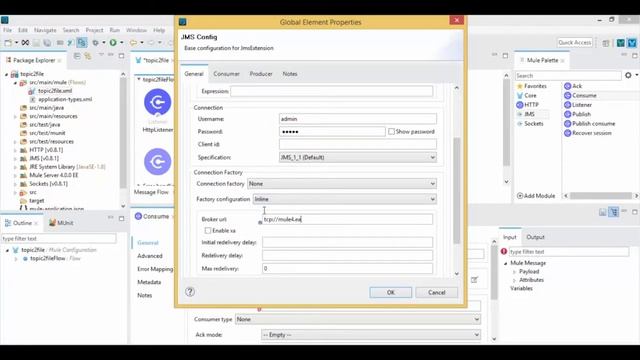Open the Window menu
This screenshot has width=640, height=360.
point(136,30)
